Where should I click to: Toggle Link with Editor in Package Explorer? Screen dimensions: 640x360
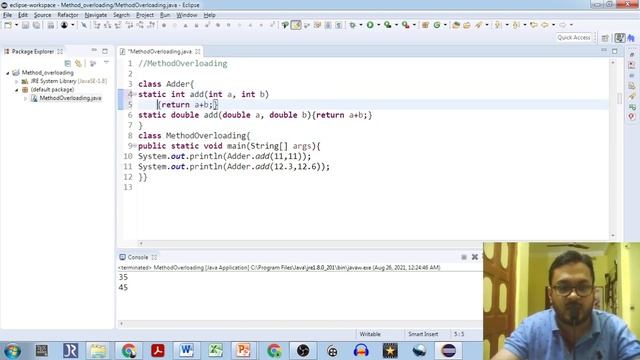coord(78,63)
